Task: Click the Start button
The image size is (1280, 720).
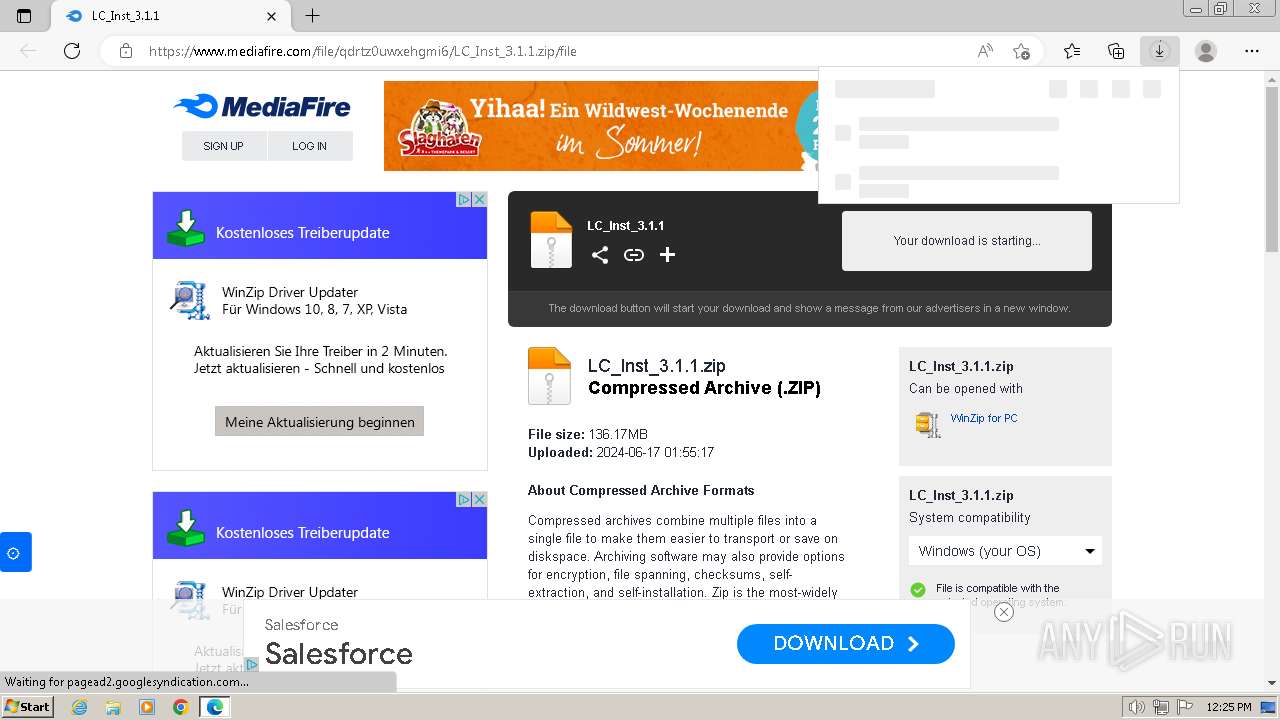Action: click(27, 707)
